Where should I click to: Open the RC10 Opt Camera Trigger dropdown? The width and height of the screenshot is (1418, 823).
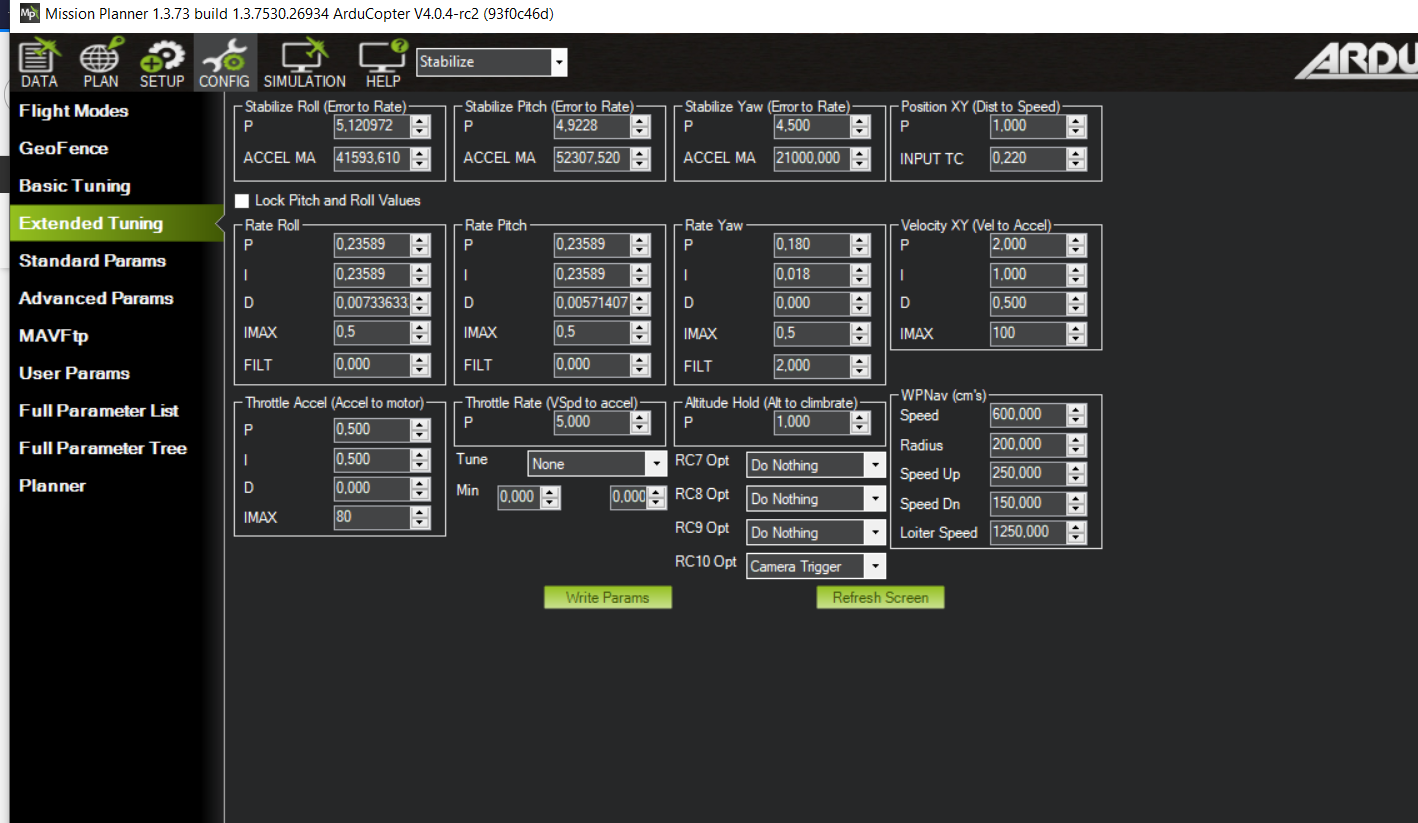816,567
